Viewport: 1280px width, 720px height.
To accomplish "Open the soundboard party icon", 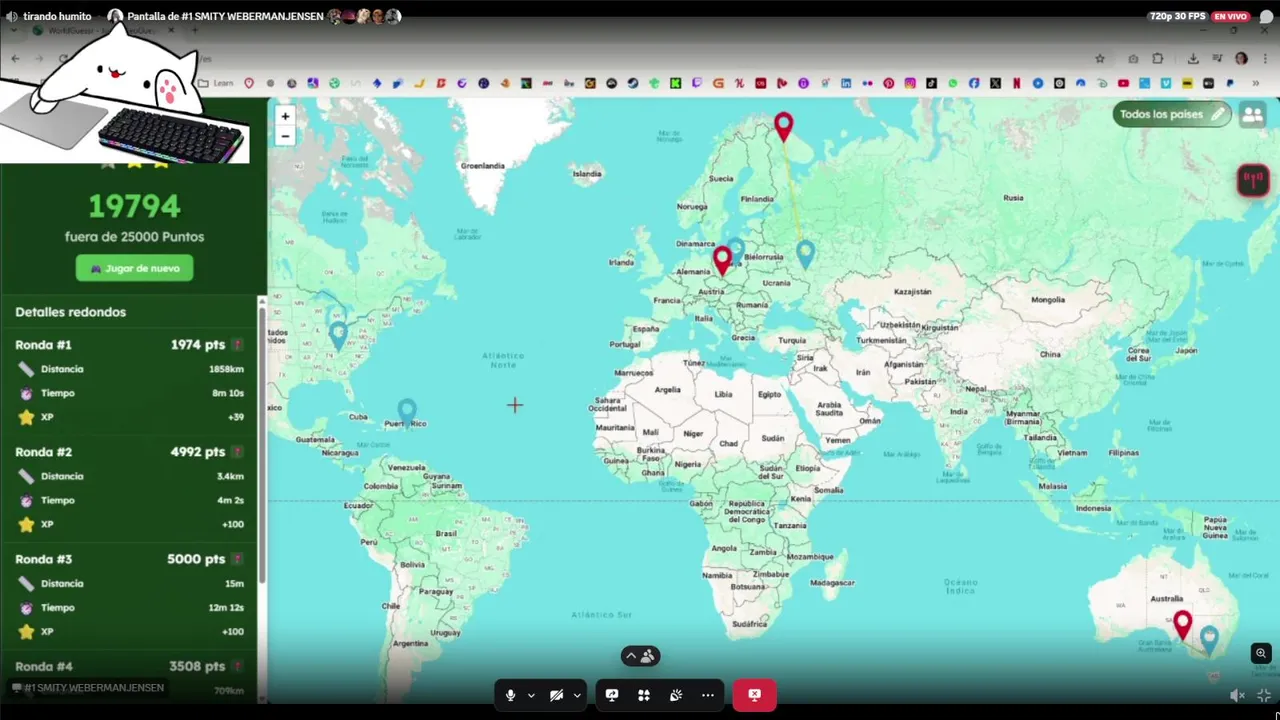I will click(676, 695).
